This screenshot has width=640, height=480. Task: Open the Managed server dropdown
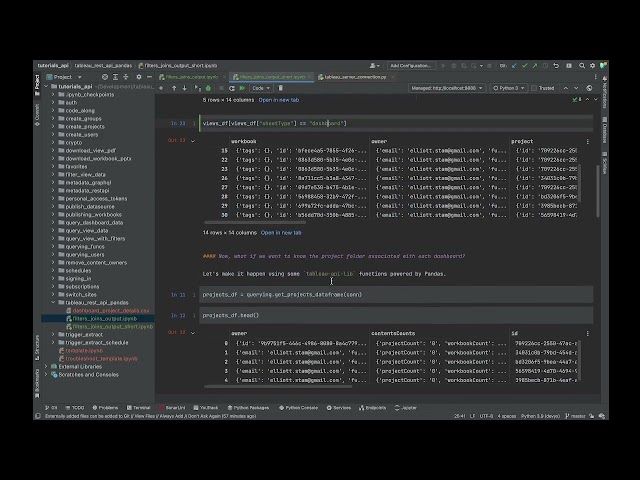[x=447, y=88]
